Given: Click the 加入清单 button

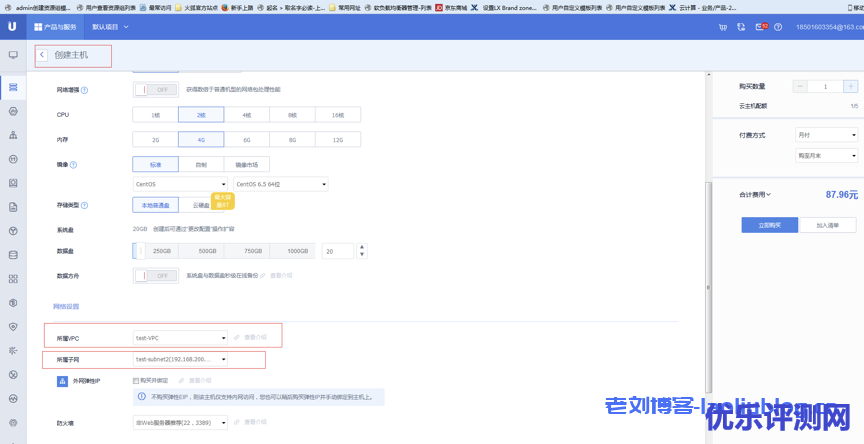Looking at the screenshot, I should (828, 225).
